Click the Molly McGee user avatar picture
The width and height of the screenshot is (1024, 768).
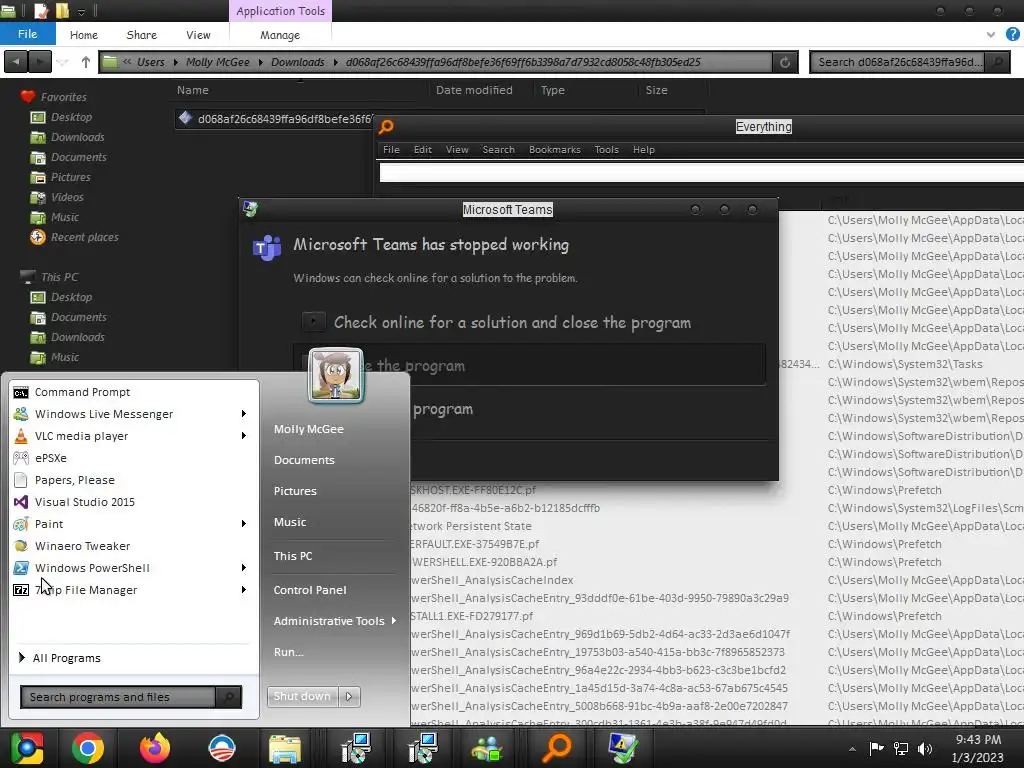point(336,375)
